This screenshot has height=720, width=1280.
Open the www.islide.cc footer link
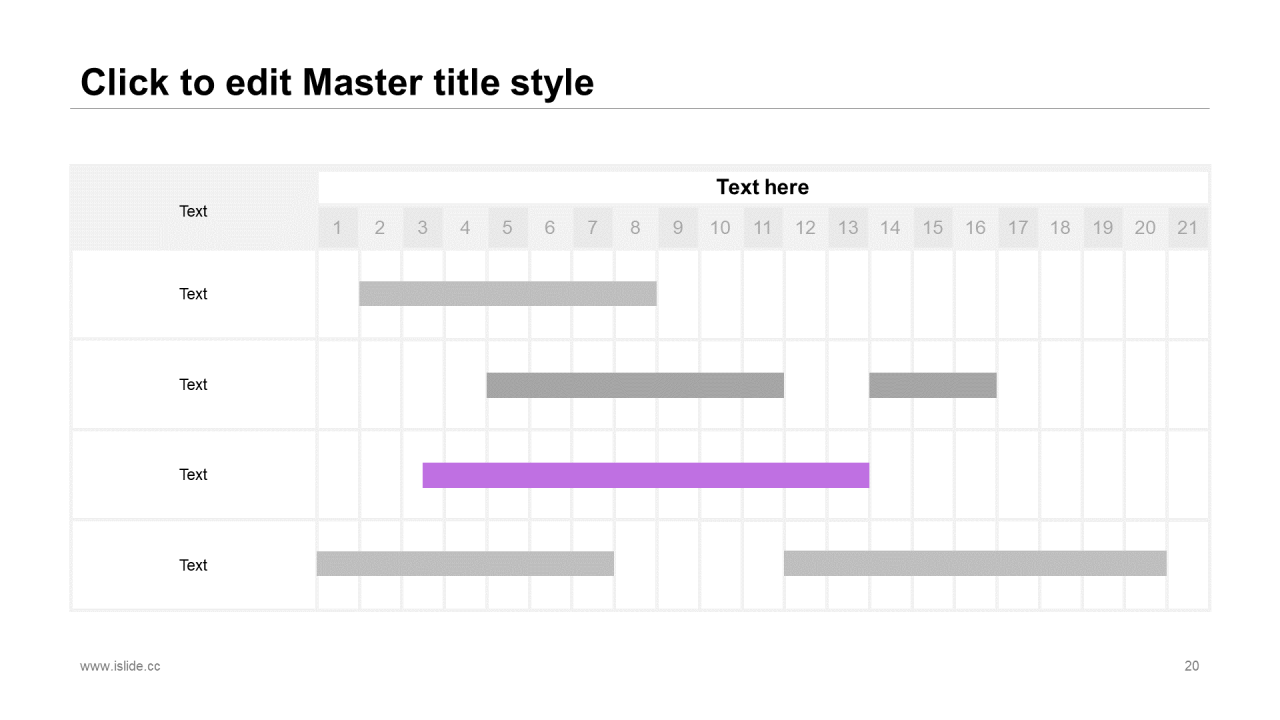point(120,666)
